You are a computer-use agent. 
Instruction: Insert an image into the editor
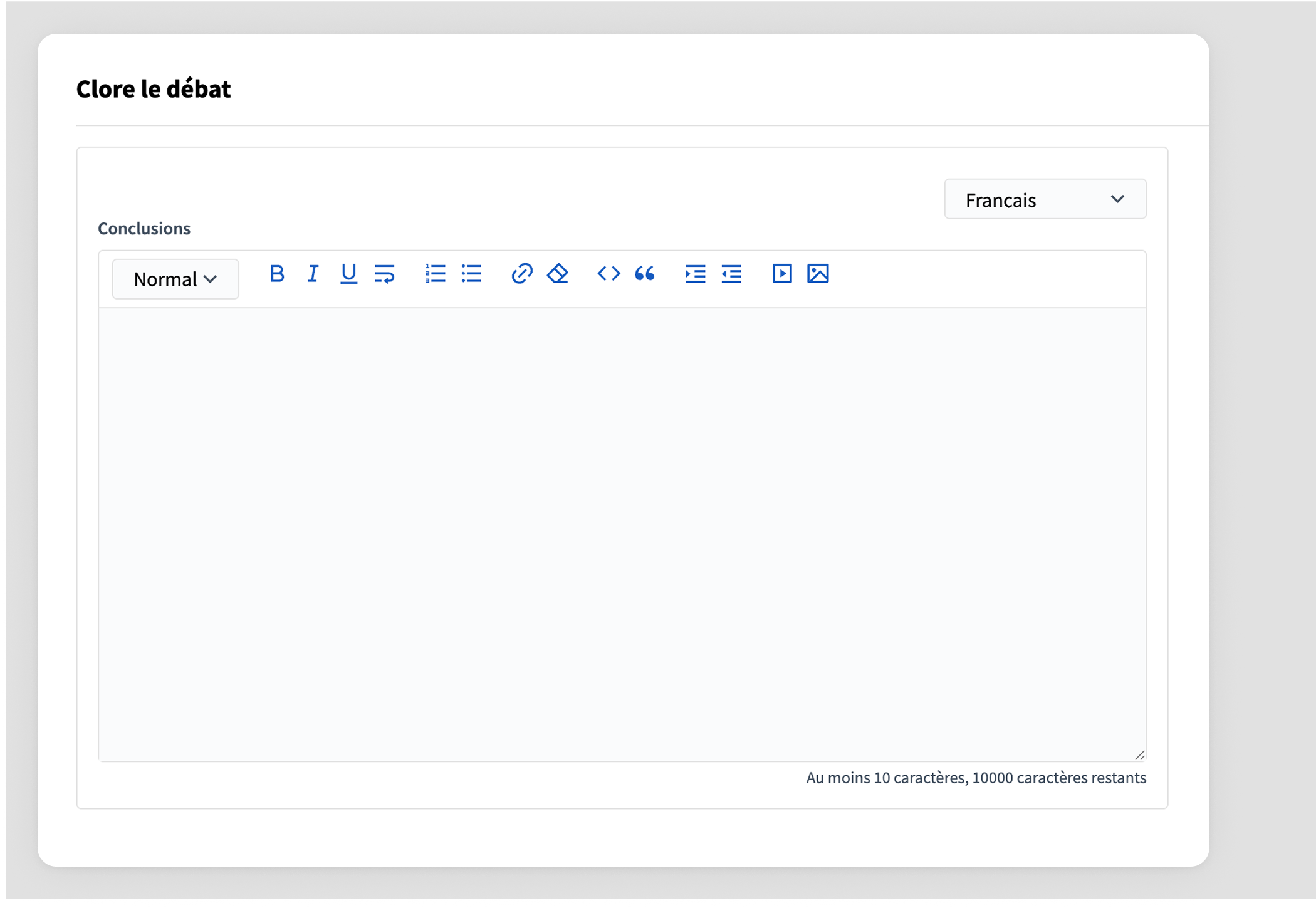818,274
